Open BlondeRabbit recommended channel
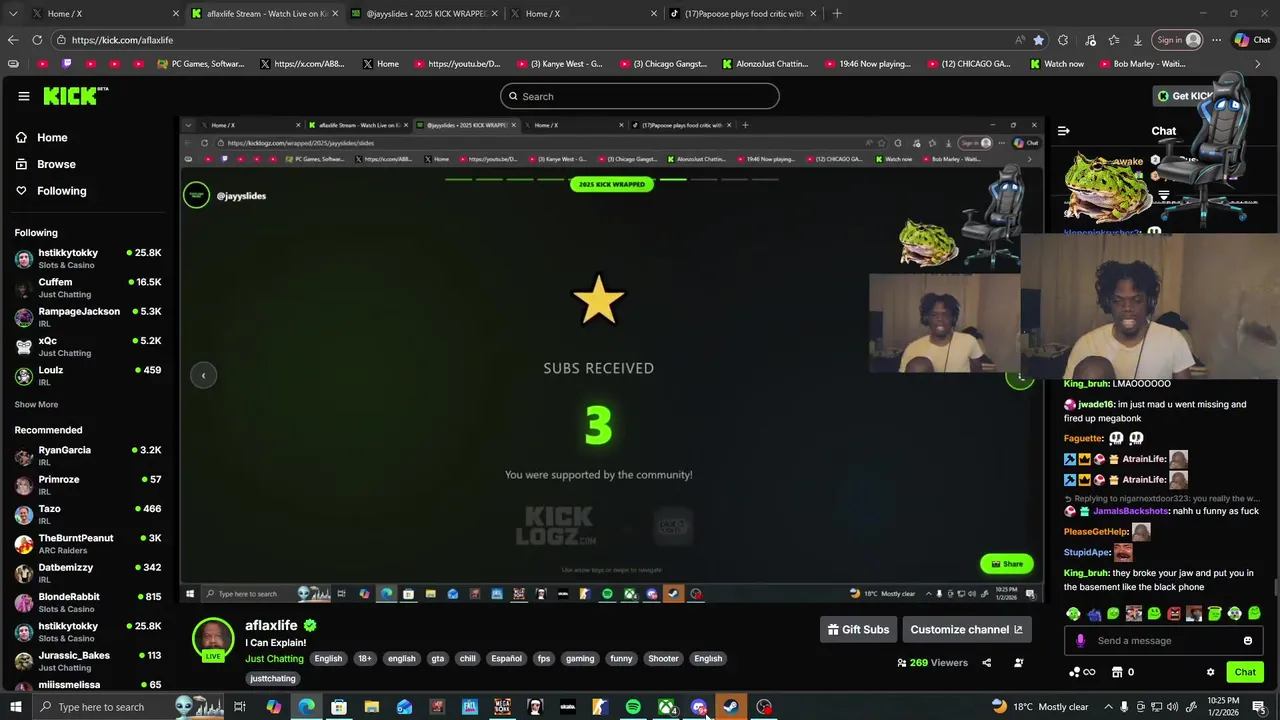 click(x=88, y=602)
